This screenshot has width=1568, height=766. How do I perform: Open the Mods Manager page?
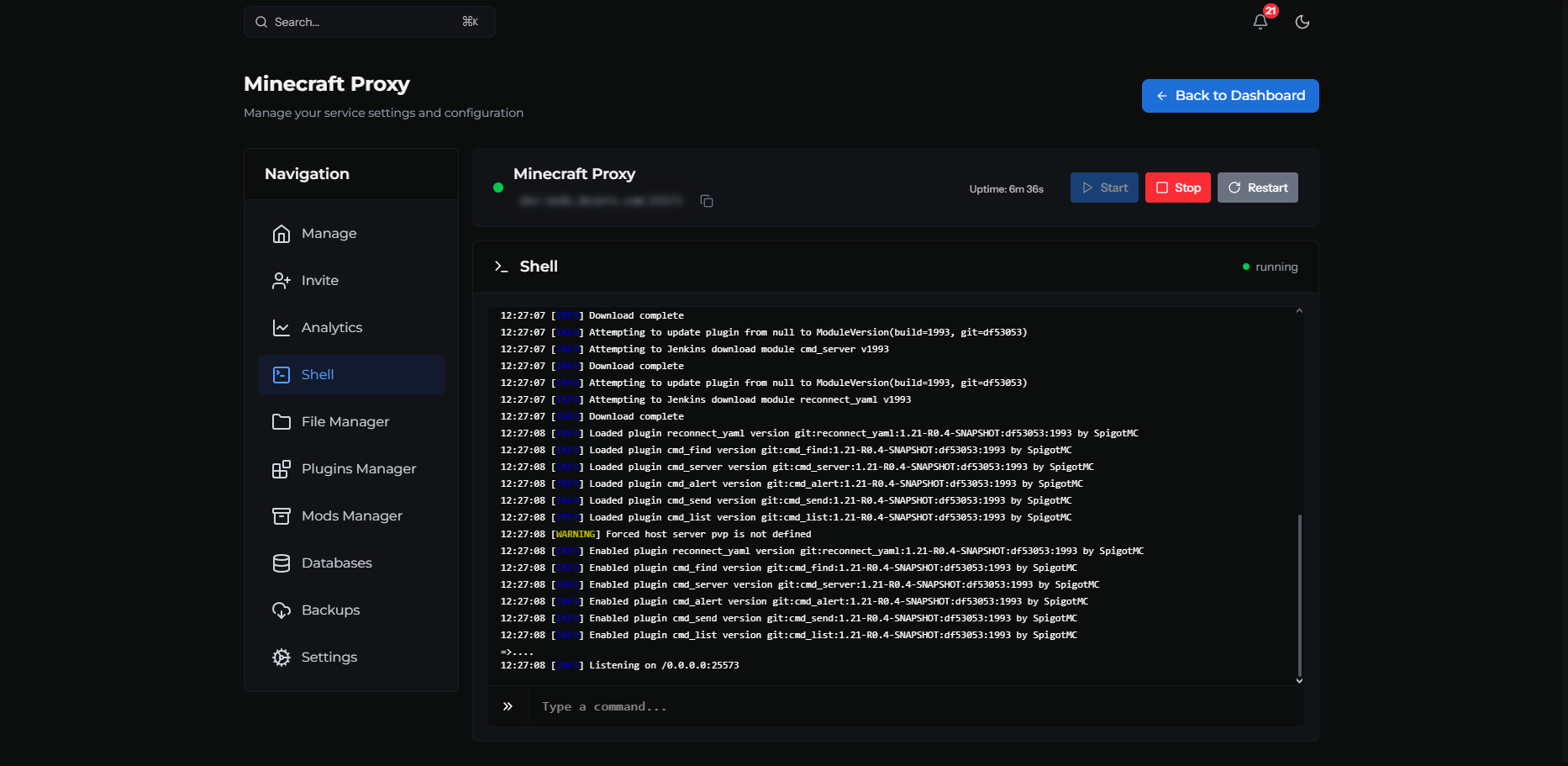[351, 516]
